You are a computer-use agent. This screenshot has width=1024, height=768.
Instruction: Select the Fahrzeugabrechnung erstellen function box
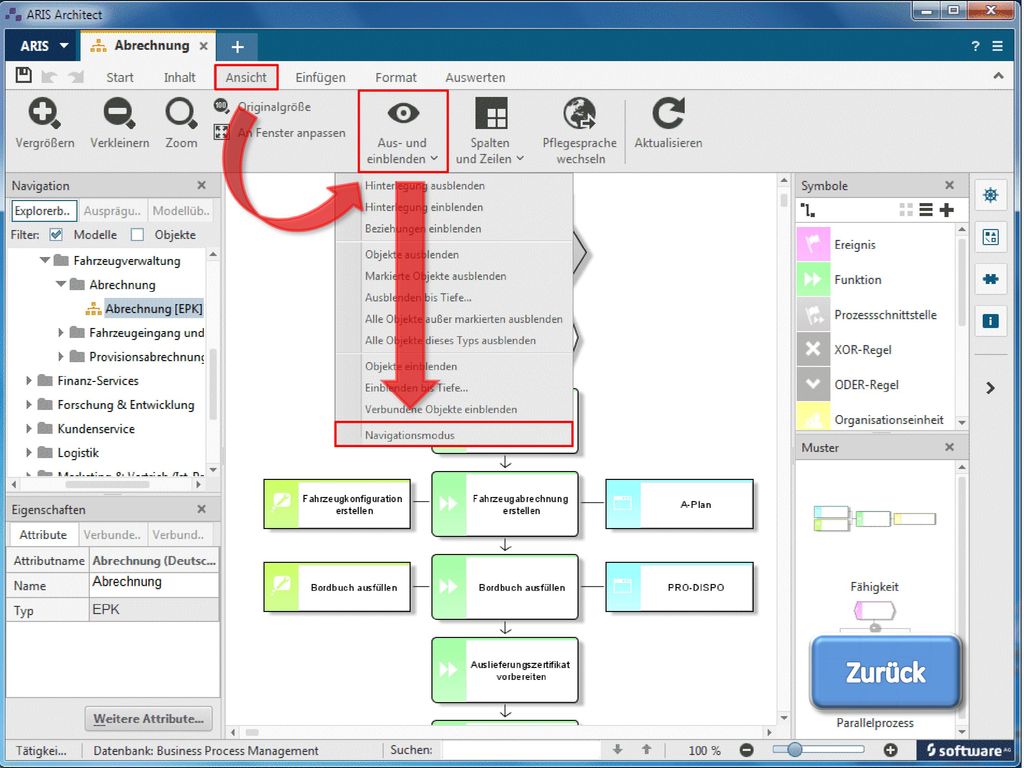[505, 504]
